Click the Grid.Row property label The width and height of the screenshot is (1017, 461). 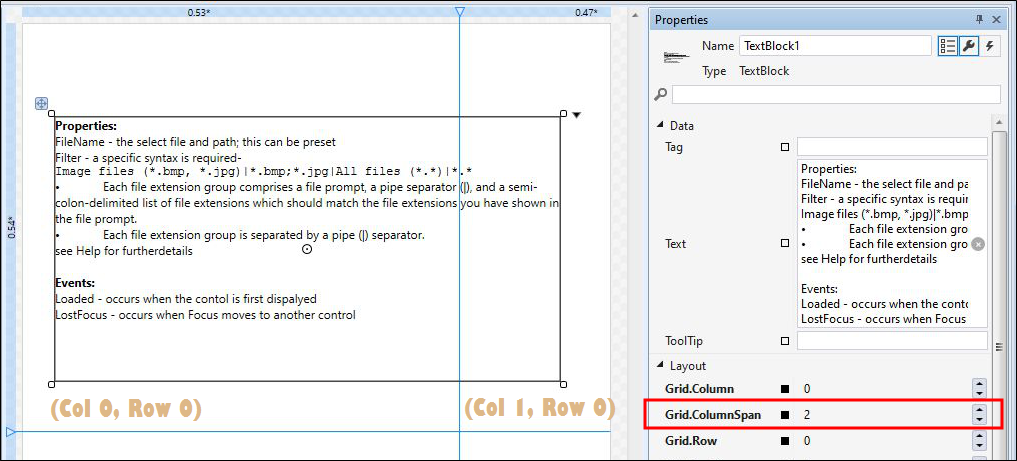(691, 441)
